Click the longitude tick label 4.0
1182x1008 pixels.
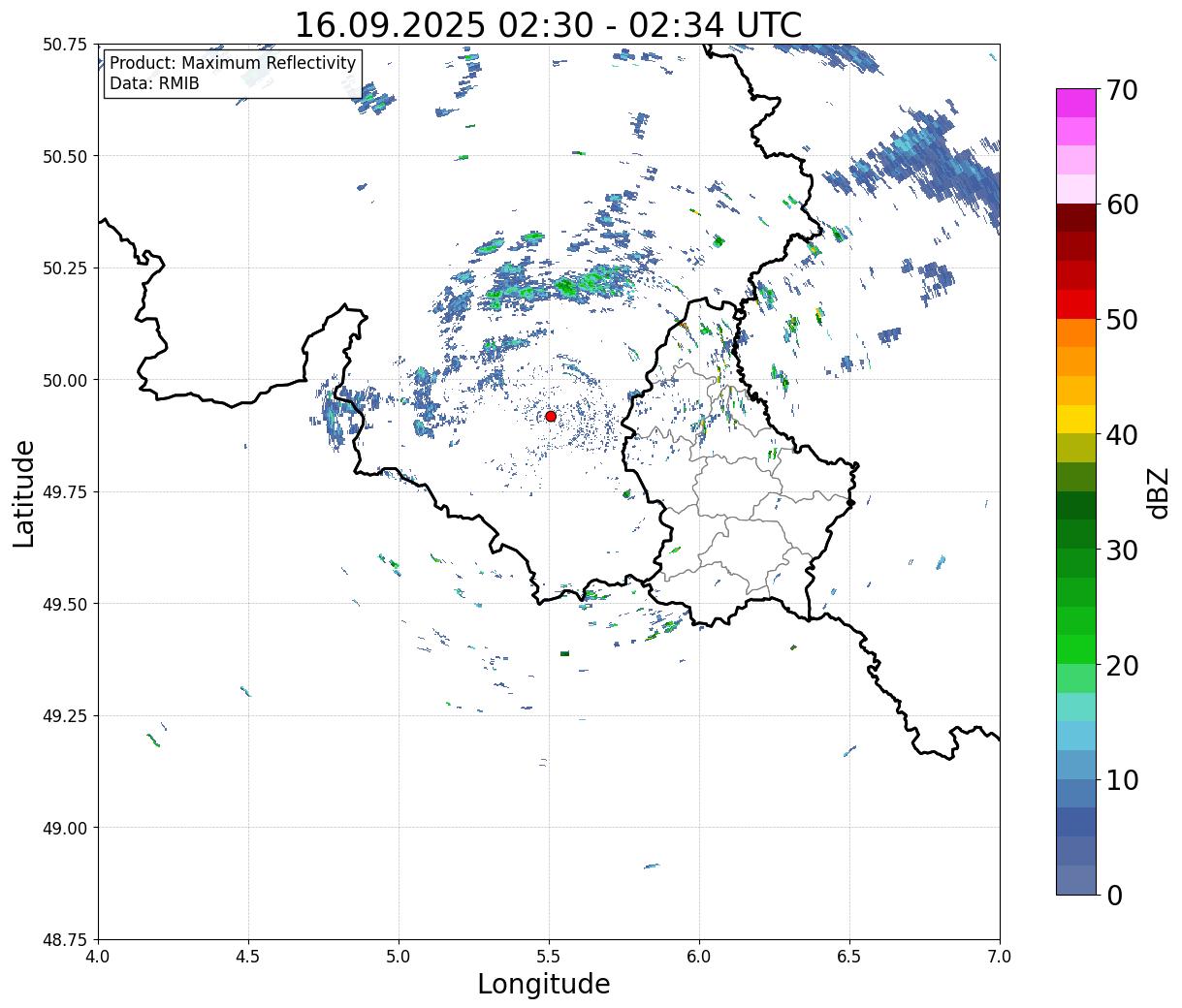coord(98,957)
